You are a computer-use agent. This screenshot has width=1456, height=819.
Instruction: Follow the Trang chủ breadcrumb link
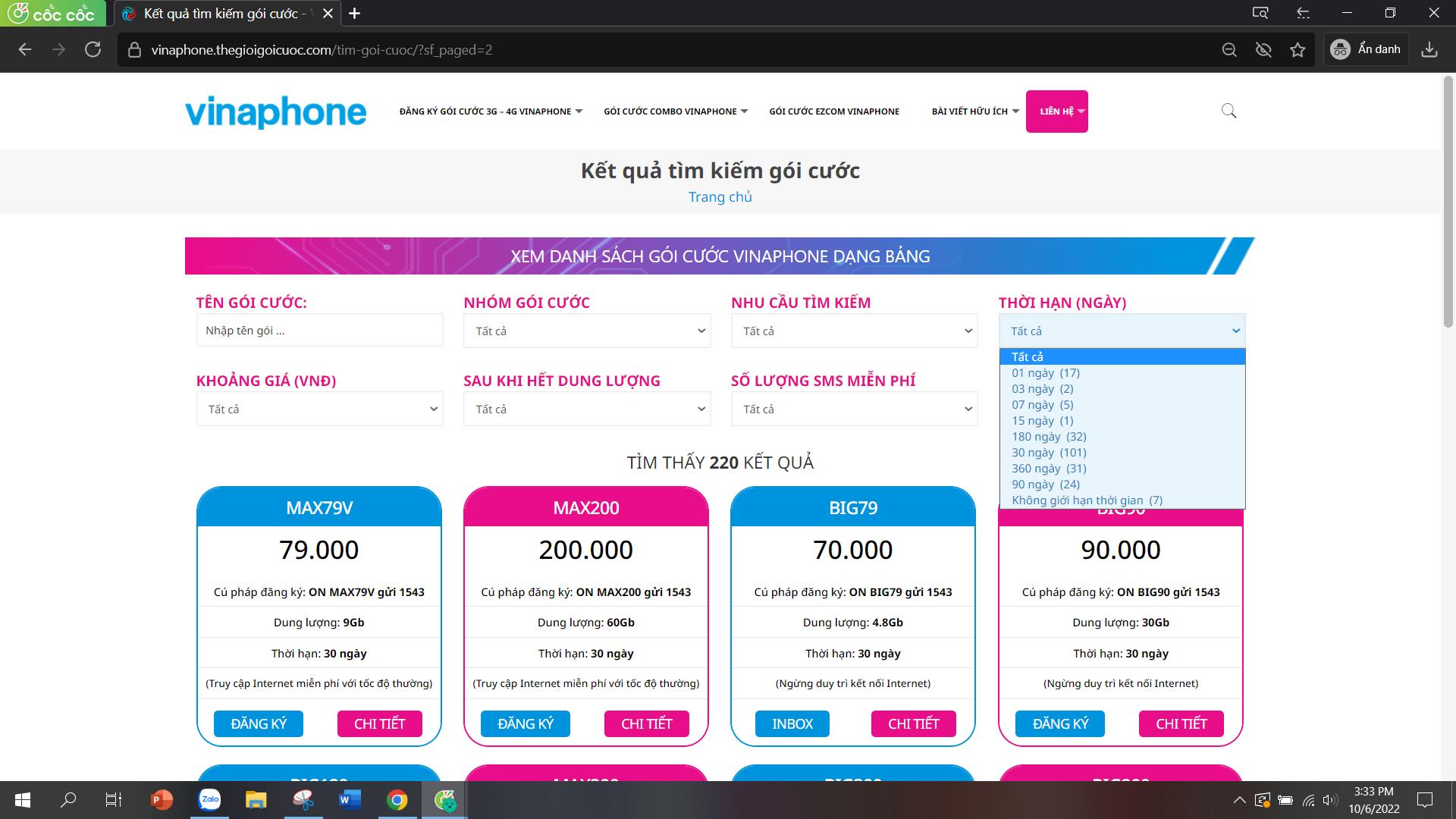coord(720,197)
